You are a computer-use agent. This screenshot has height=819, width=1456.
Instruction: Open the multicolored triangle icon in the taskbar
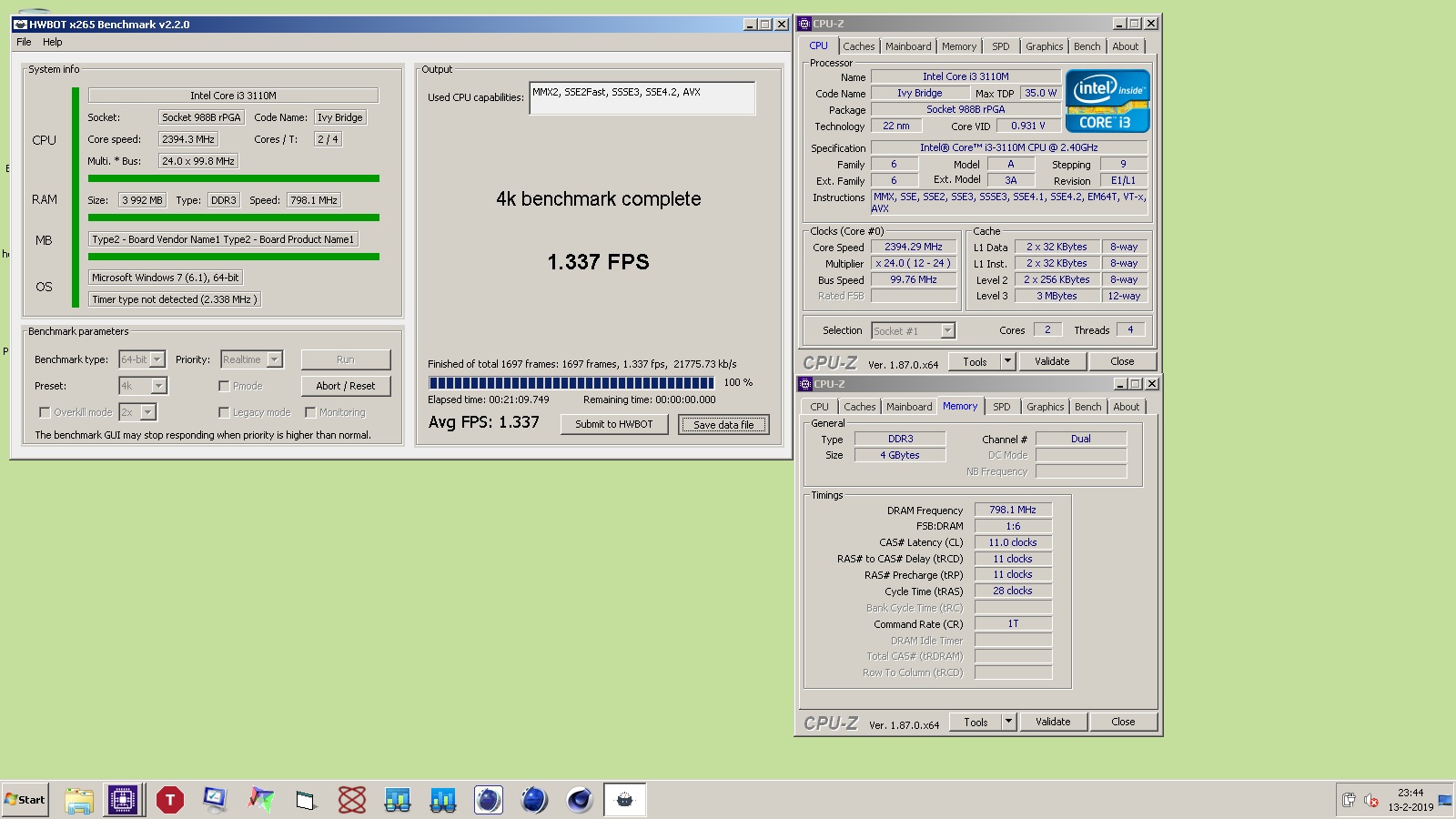[260, 800]
